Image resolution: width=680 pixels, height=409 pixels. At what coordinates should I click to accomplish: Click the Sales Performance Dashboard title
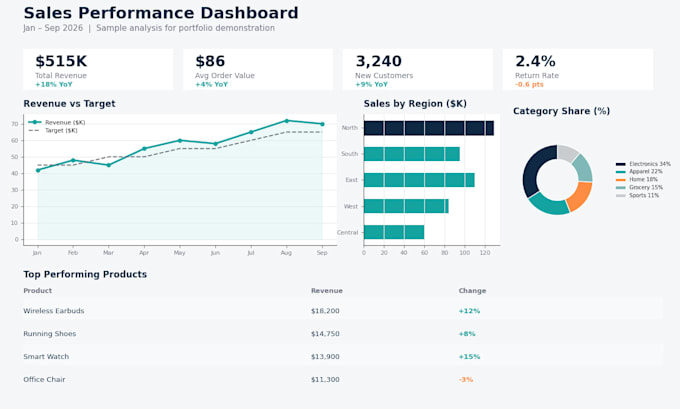click(x=161, y=13)
